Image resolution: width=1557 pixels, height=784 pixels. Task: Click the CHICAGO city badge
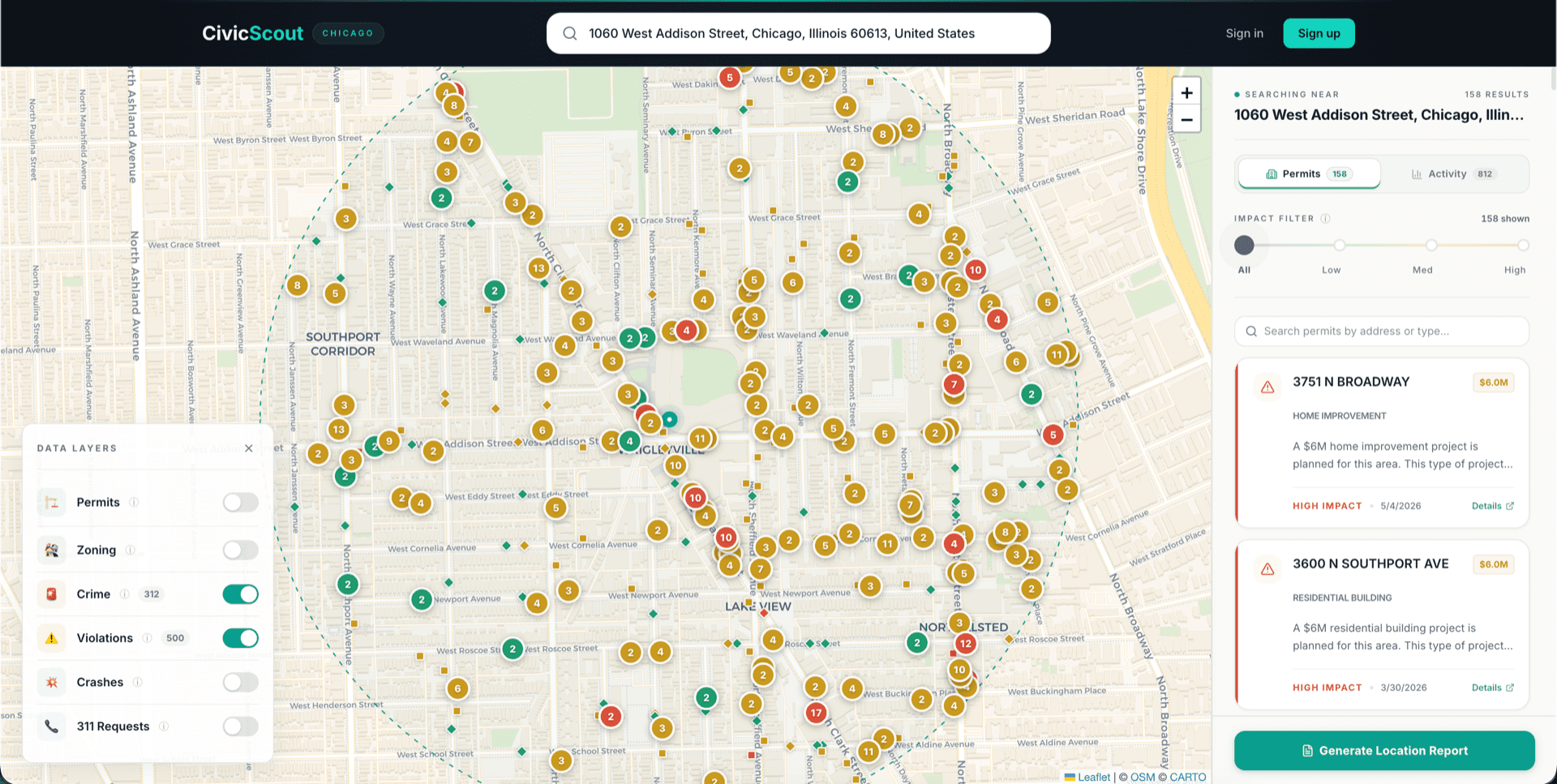(x=348, y=33)
